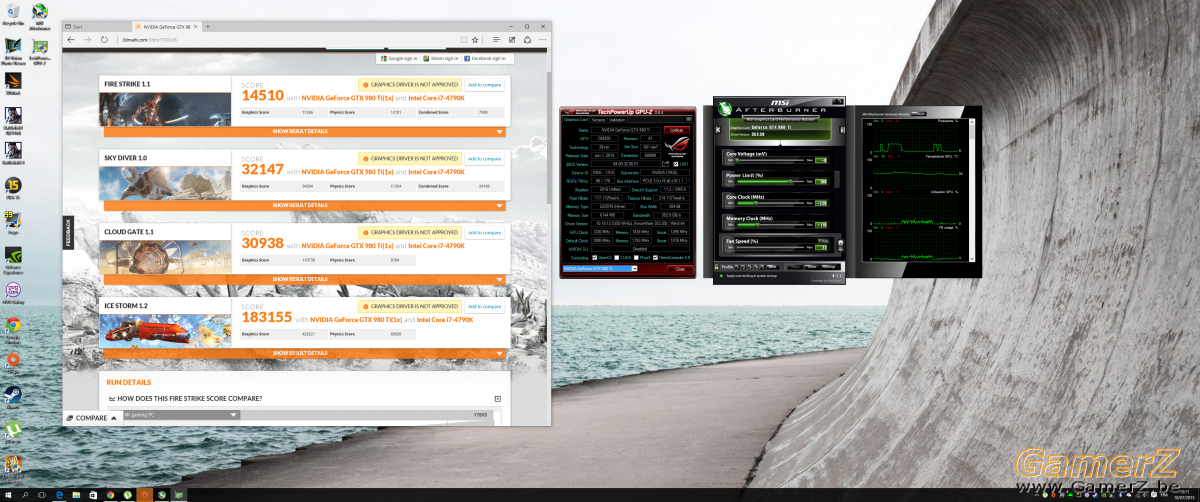
Task: Expand Ice Storm Show Result Details
Action: click(x=305, y=353)
